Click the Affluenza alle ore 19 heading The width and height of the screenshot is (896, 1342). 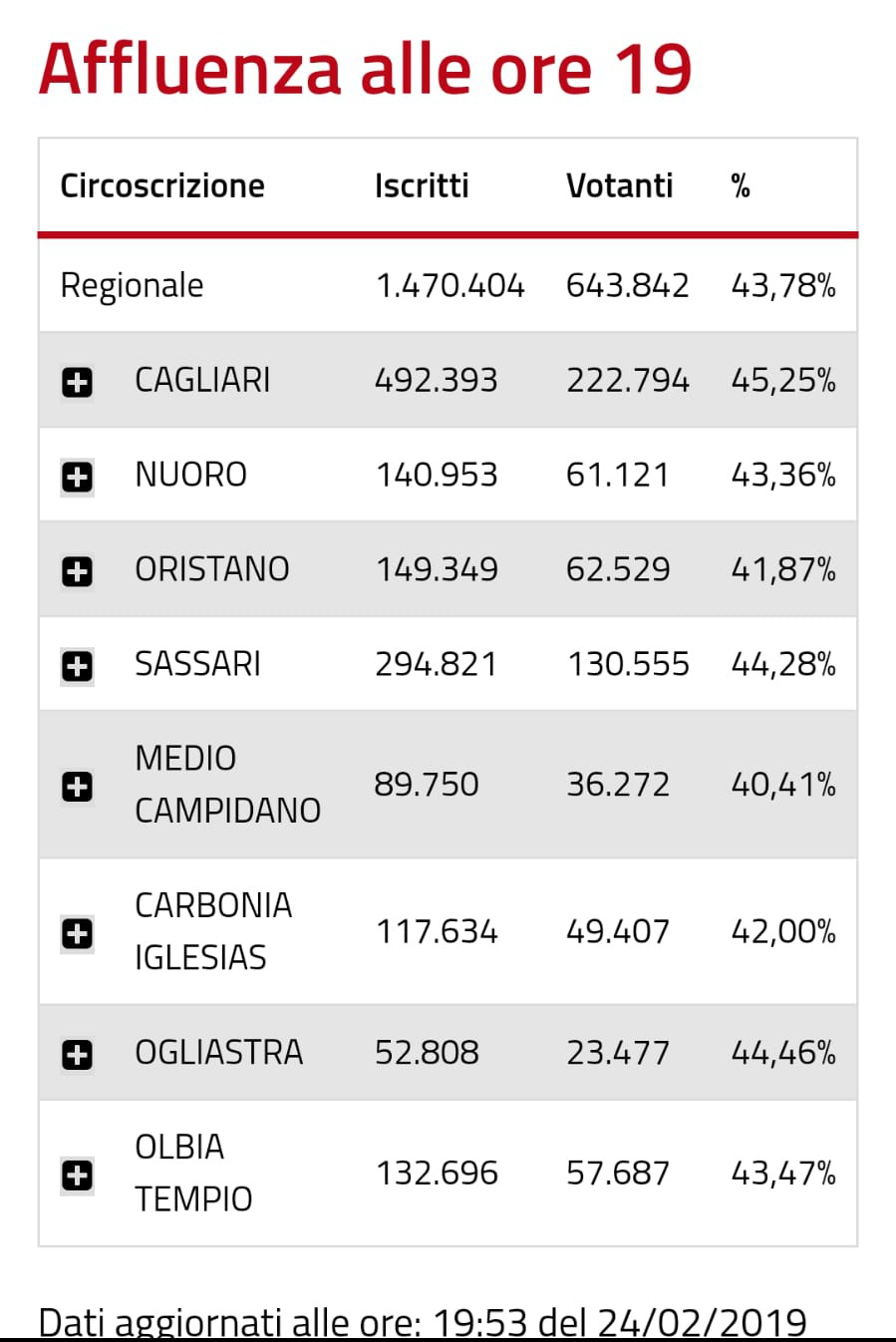365,69
